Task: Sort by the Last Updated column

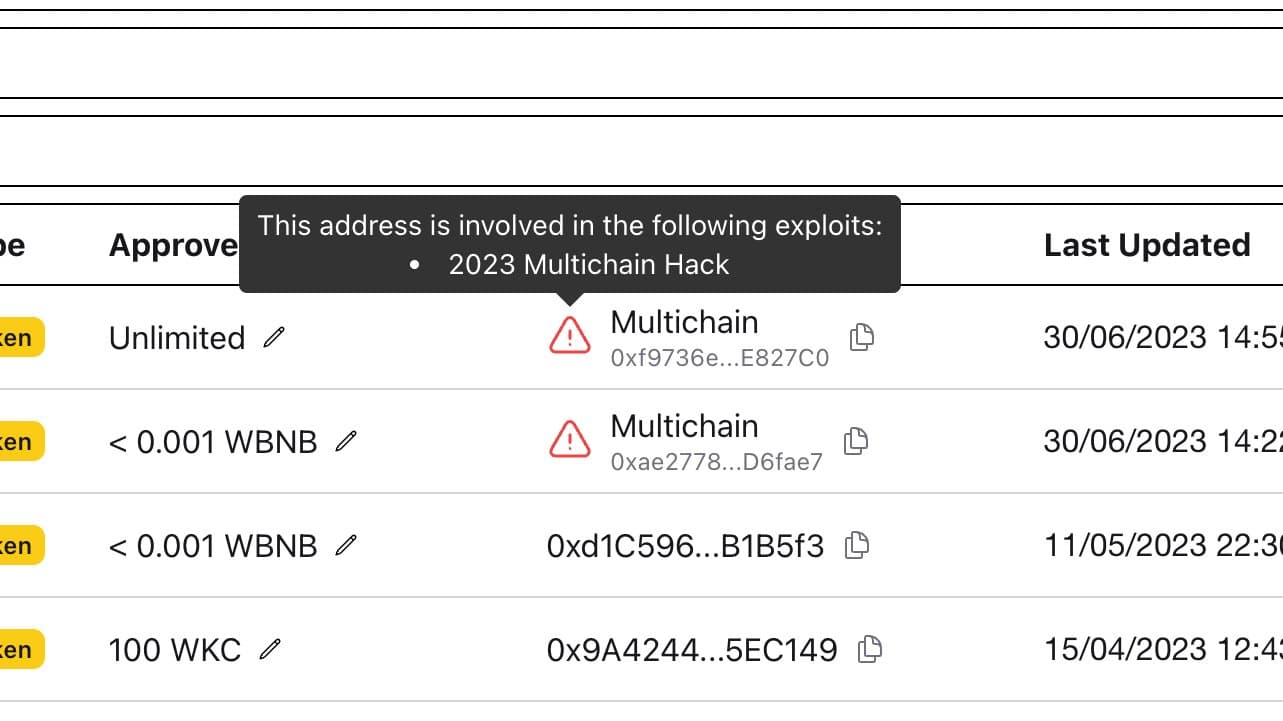Action: (x=1147, y=244)
